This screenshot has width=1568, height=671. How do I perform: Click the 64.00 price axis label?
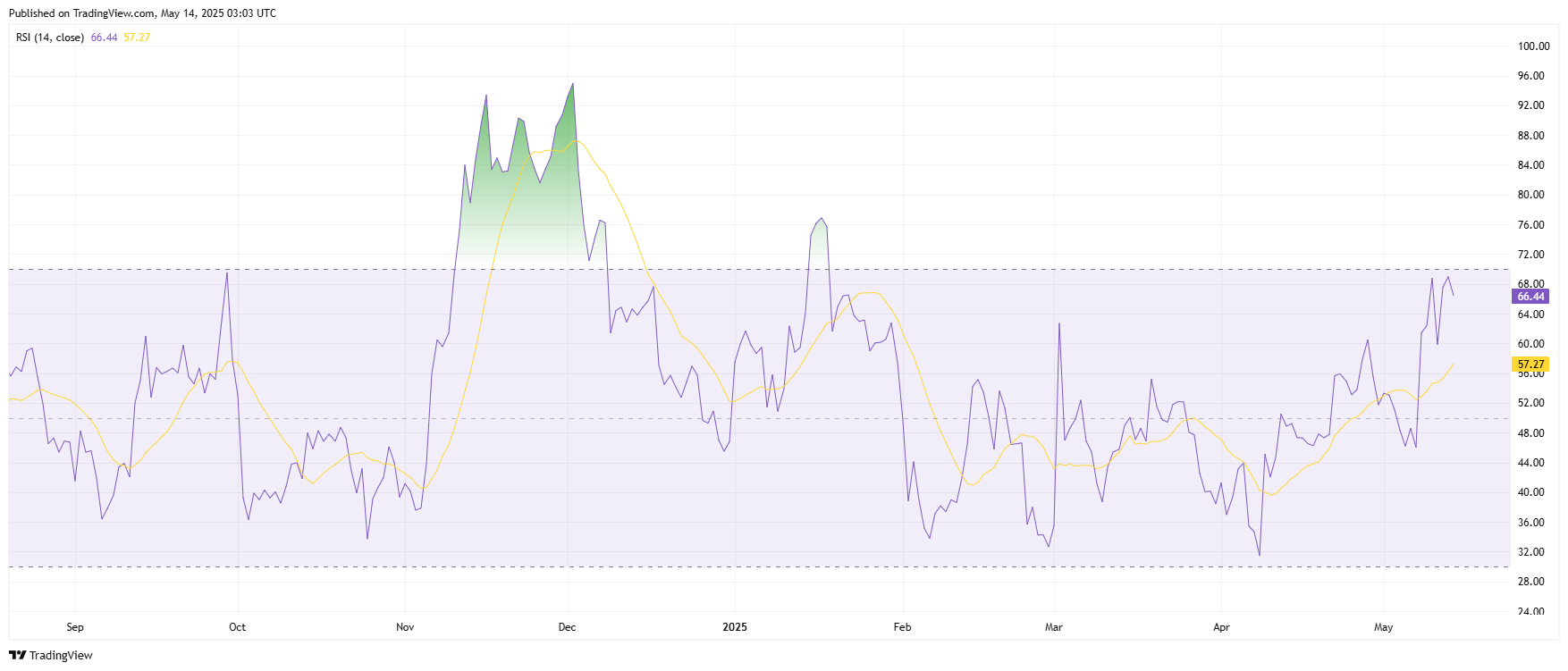[1531, 315]
